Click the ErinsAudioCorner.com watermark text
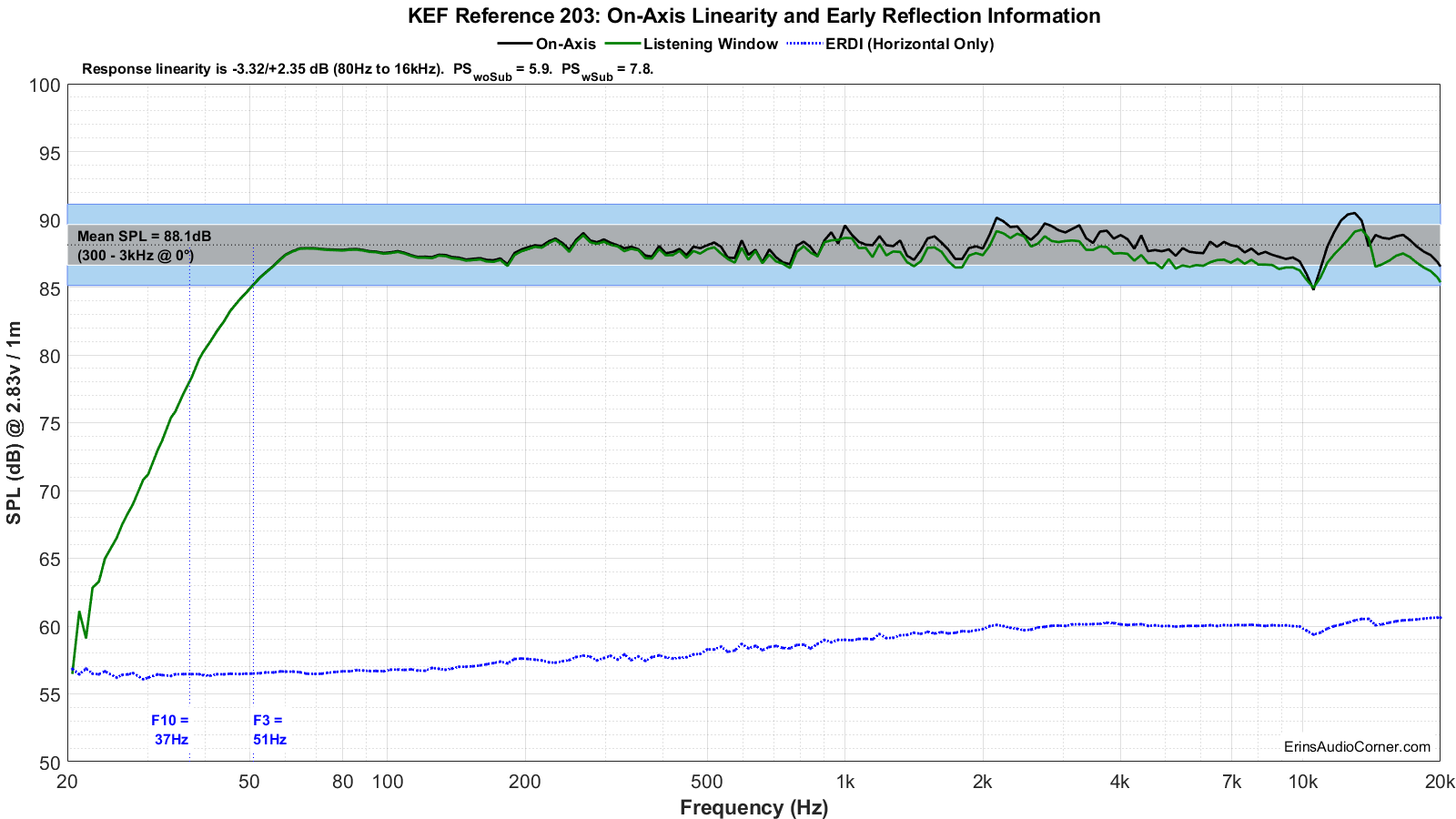The height and width of the screenshot is (819, 1456). coord(1357,746)
